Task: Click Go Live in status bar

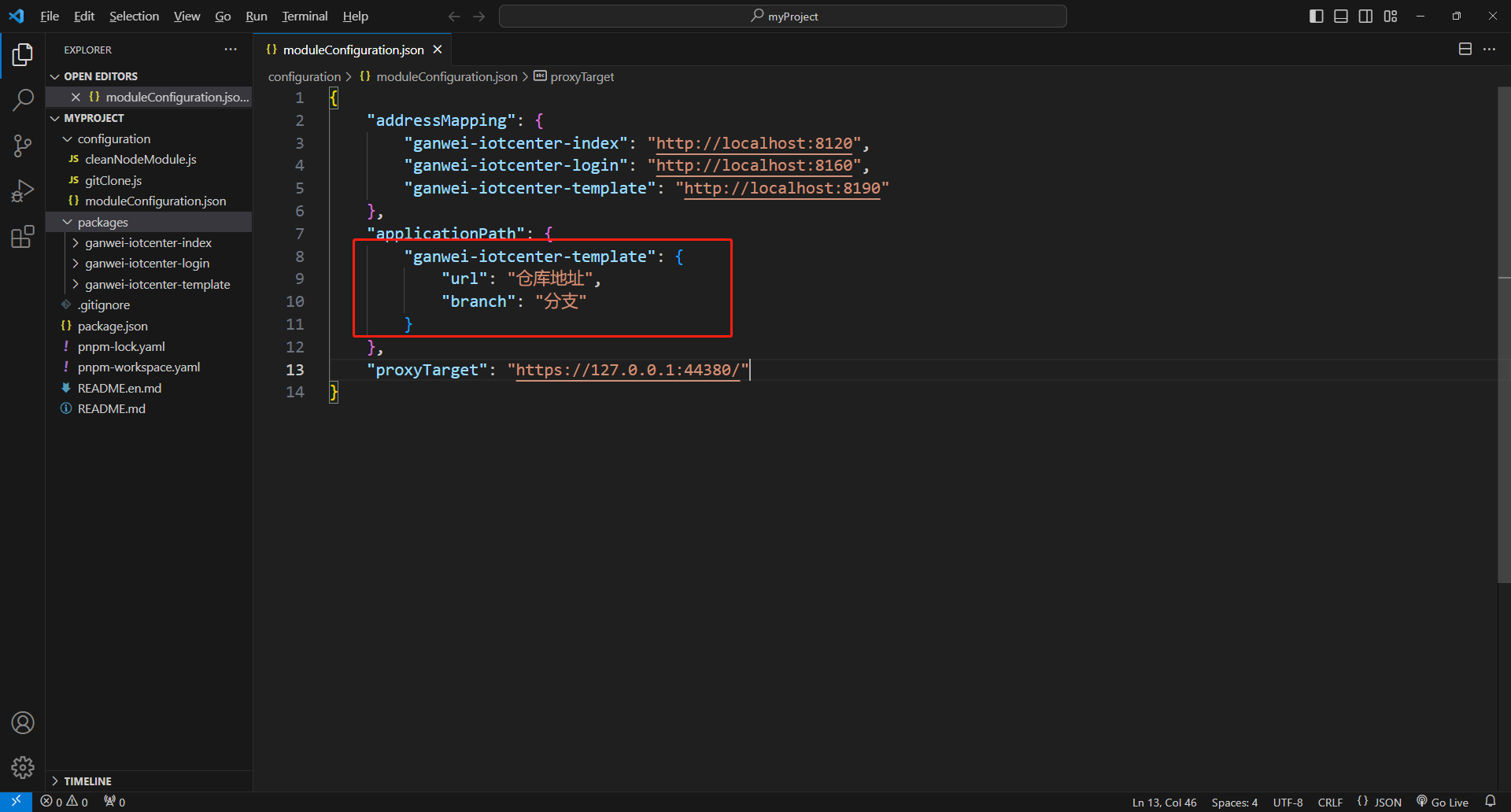Action: point(1443,803)
